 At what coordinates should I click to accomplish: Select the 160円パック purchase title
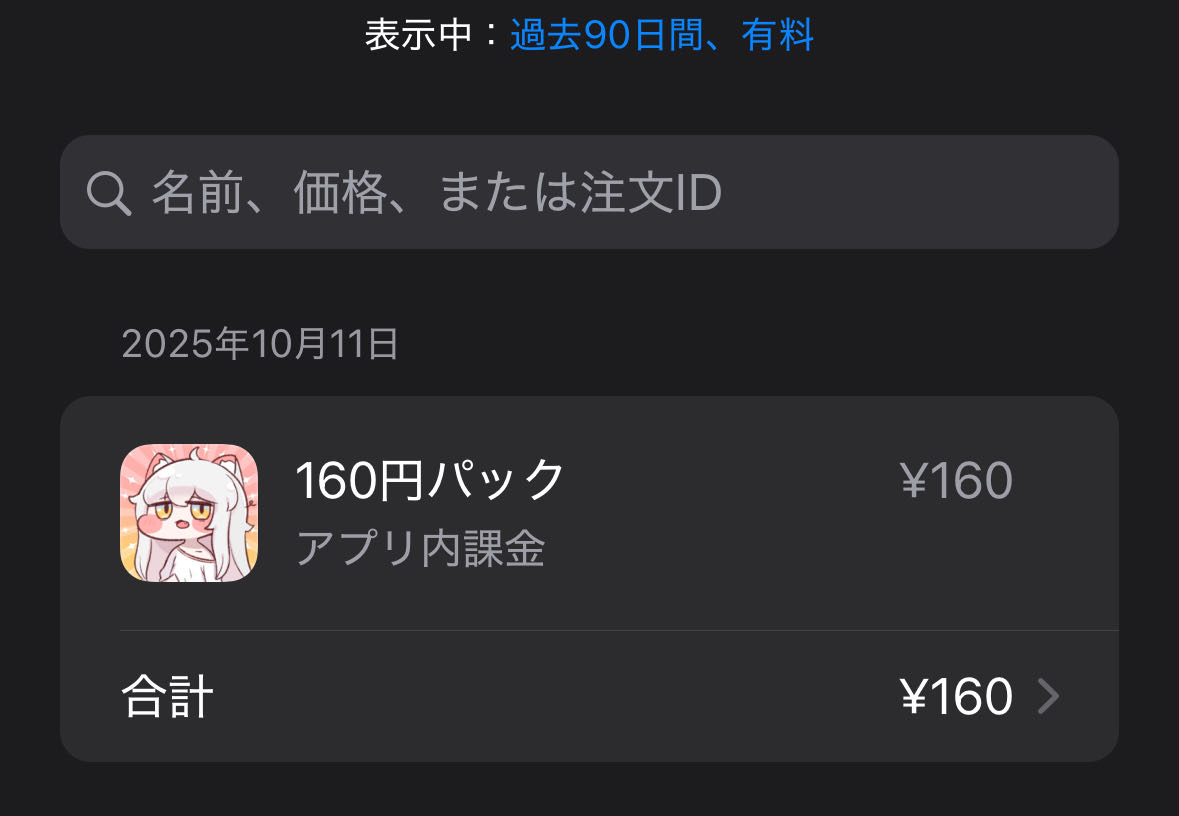[x=429, y=480]
